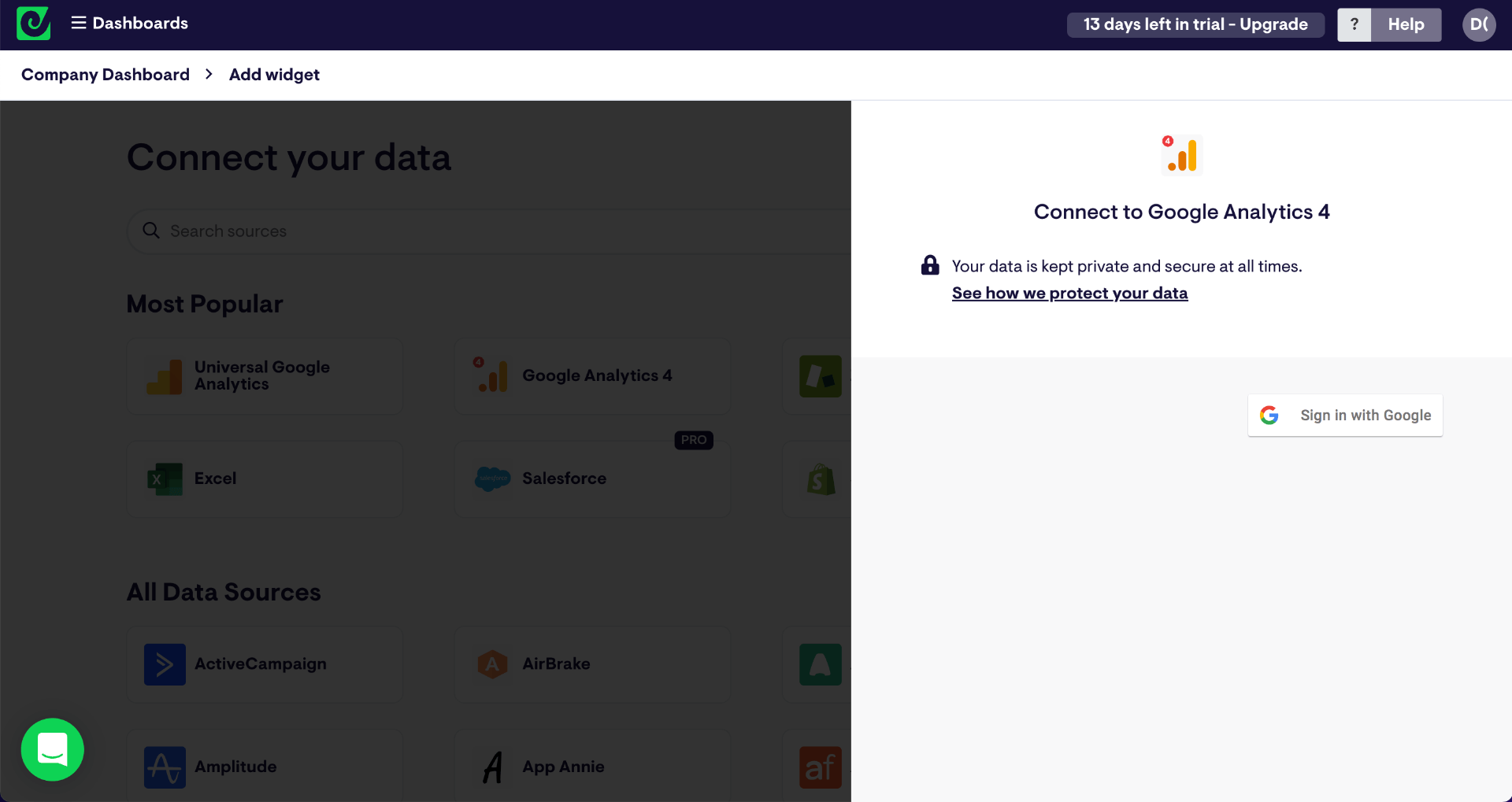1512x802 pixels.
Task: Click the Amplitude wave icon
Action: [165, 767]
